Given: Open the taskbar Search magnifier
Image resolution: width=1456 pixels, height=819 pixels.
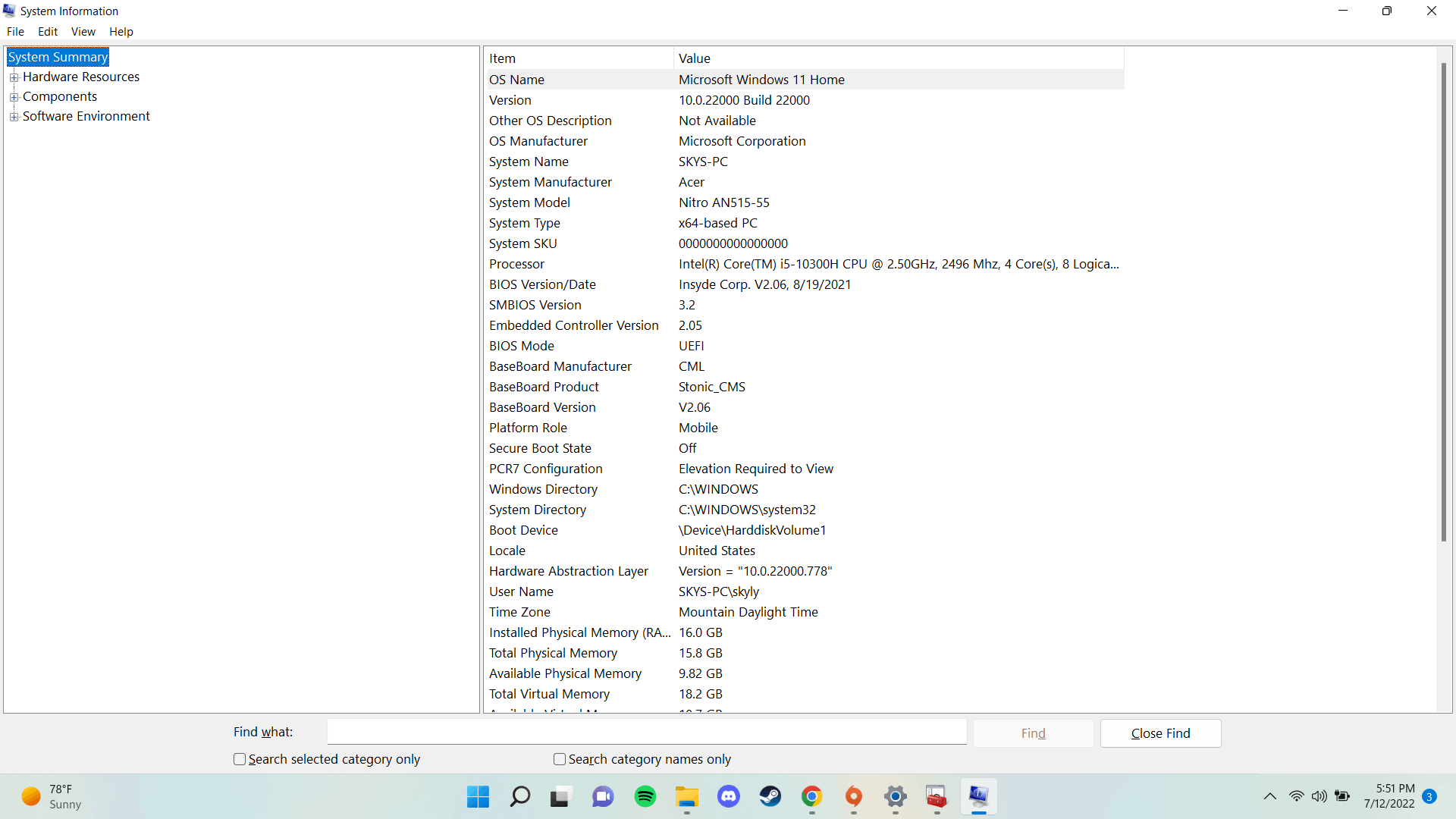Looking at the screenshot, I should [520, 796].
